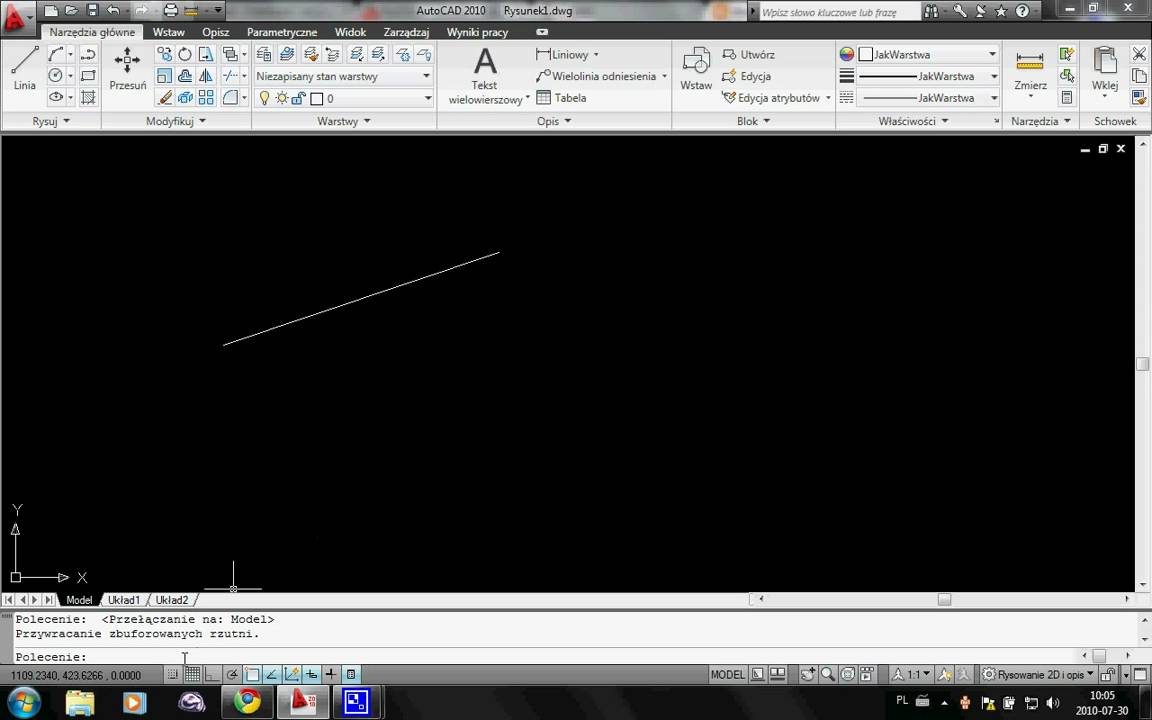Toggle dynamic input in status bar
Image resolution: width=1152 pixels, height=720 pixels.
pos(312,674)
